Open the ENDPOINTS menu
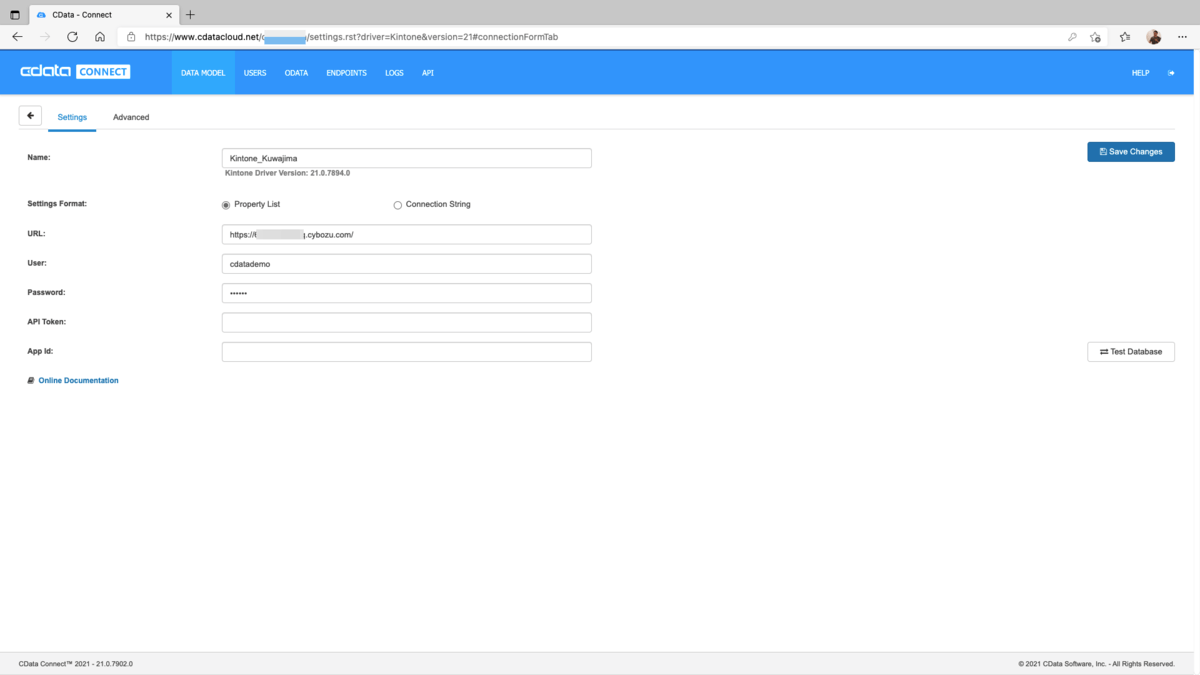Image resolution: width=1200 pixels, height=675 pixels. tap(346, 73)
